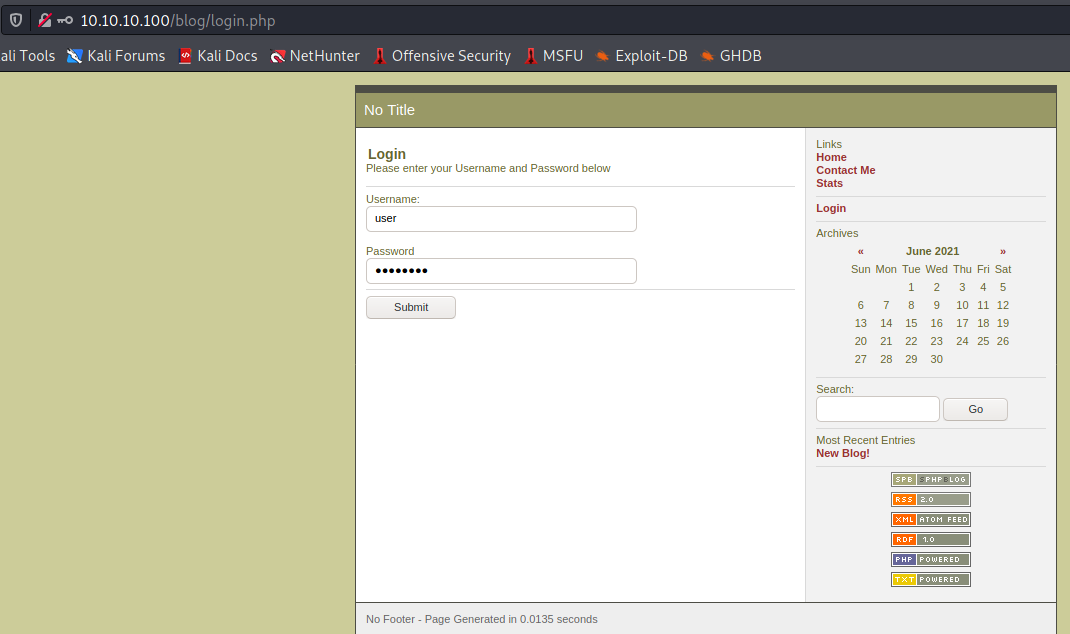This screenshot has width=1070, height=634.
Task: Open the New Blog! recent entry
Action: [x=842, y=453]
